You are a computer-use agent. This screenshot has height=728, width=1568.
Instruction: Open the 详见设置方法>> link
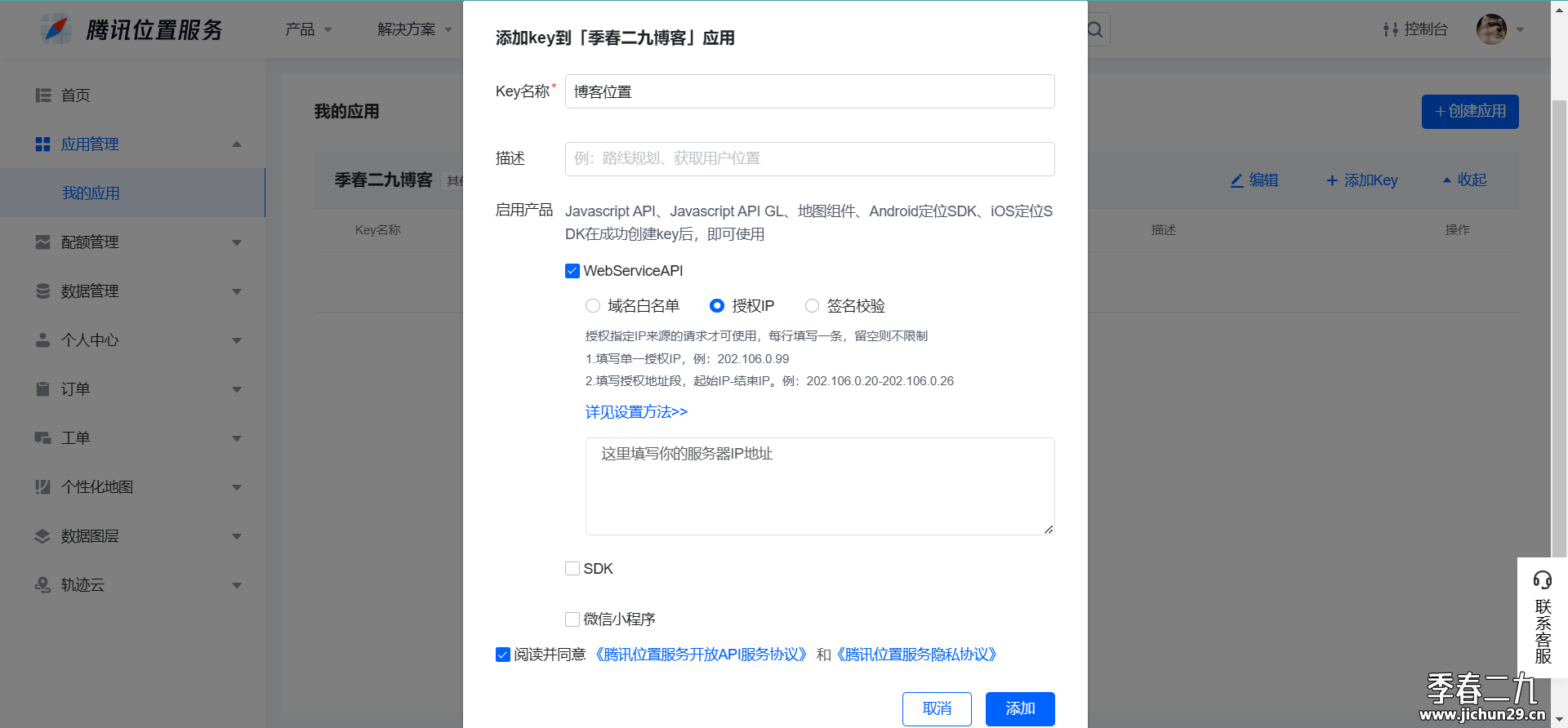pos(636,412)
